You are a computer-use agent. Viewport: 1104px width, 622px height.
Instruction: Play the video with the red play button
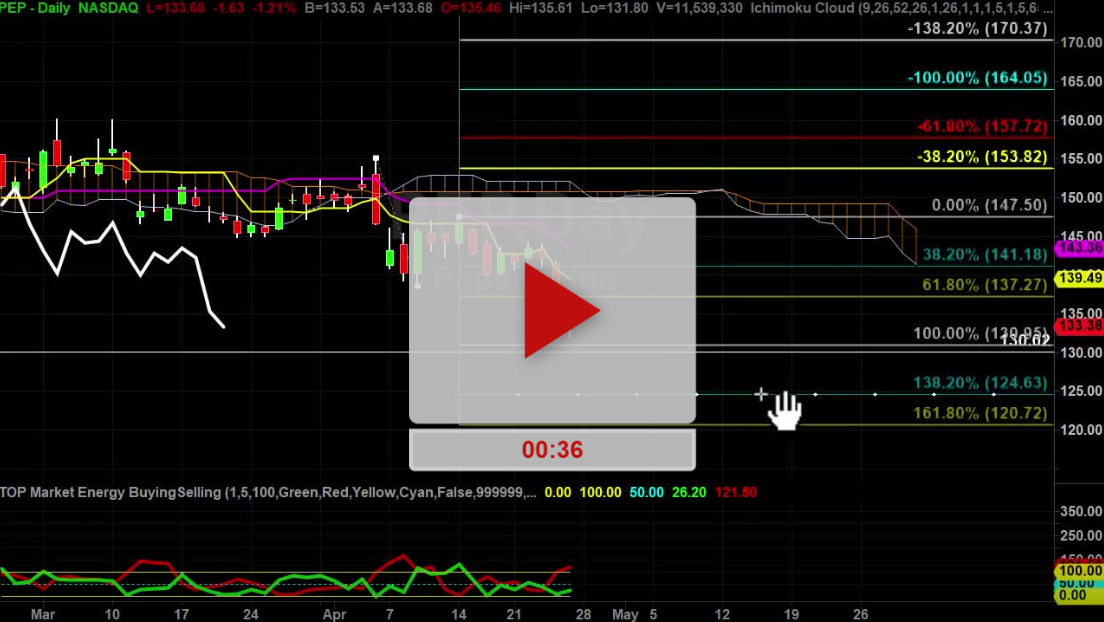(x=561, y=311)
